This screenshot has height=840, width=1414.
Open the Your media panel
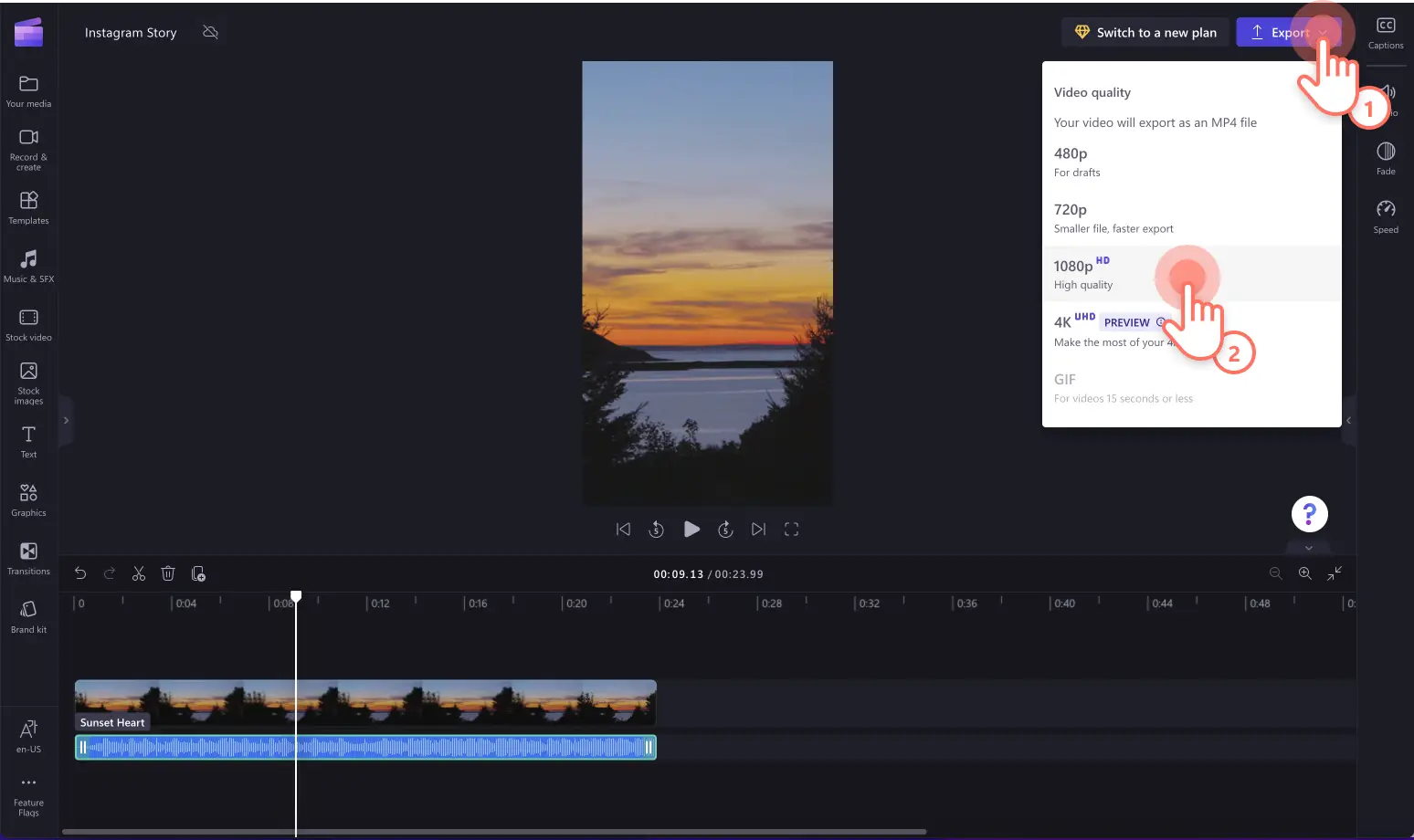(x=28, y=91)
